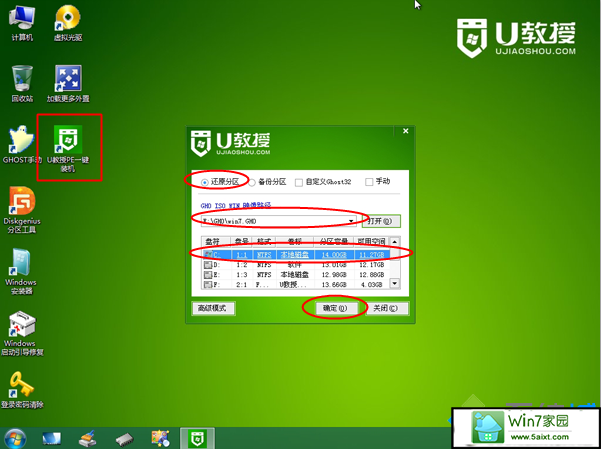Image resolution: width=601 pixels, height=449 pixels.
Task: Expand the image path dropdown arrow
Action: (x=351, y=221)
